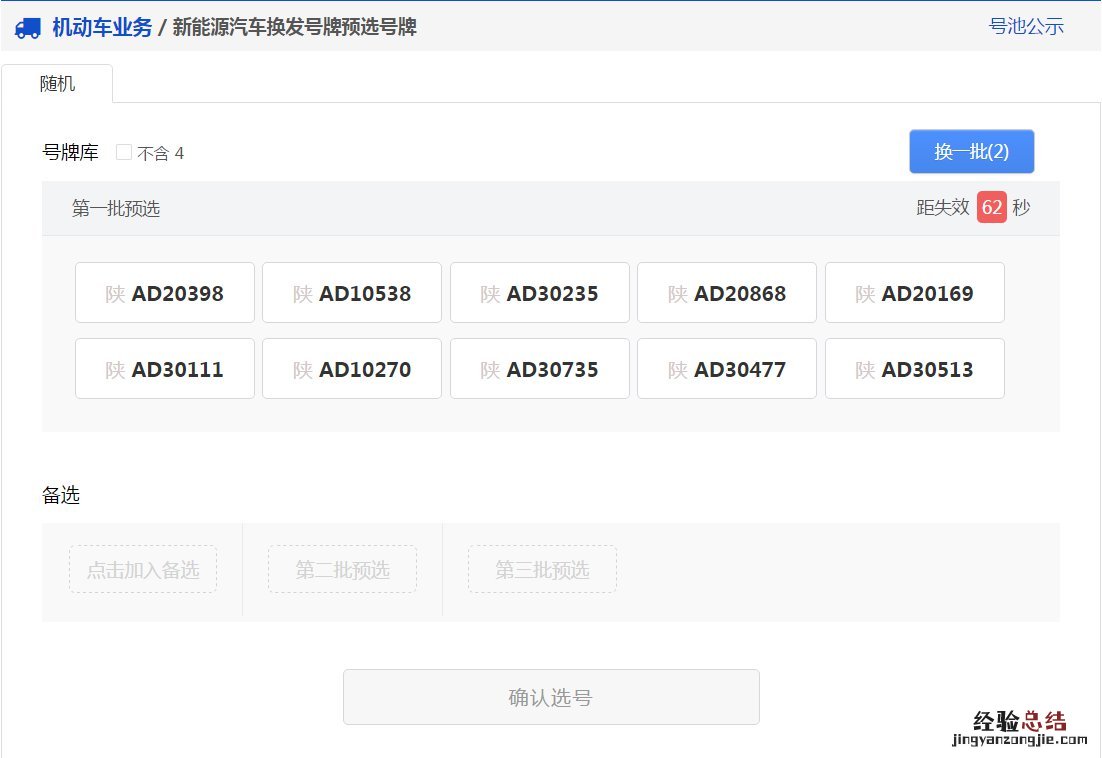This screenshot has width=1102, height=758.
Task: Click the 点击加入备选 slot
Action: click(x=142, y=570)
